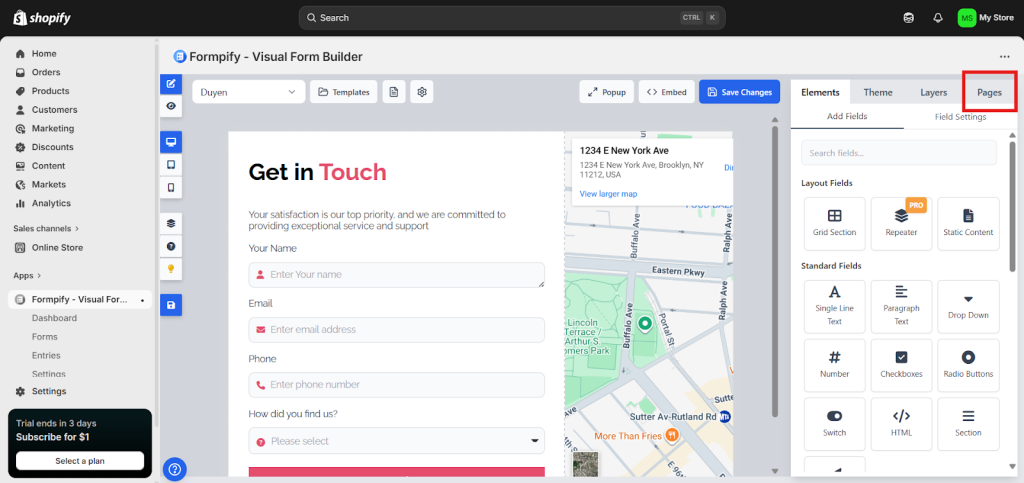
Task: Click the View larger map link
Action: tap(608, 194)
